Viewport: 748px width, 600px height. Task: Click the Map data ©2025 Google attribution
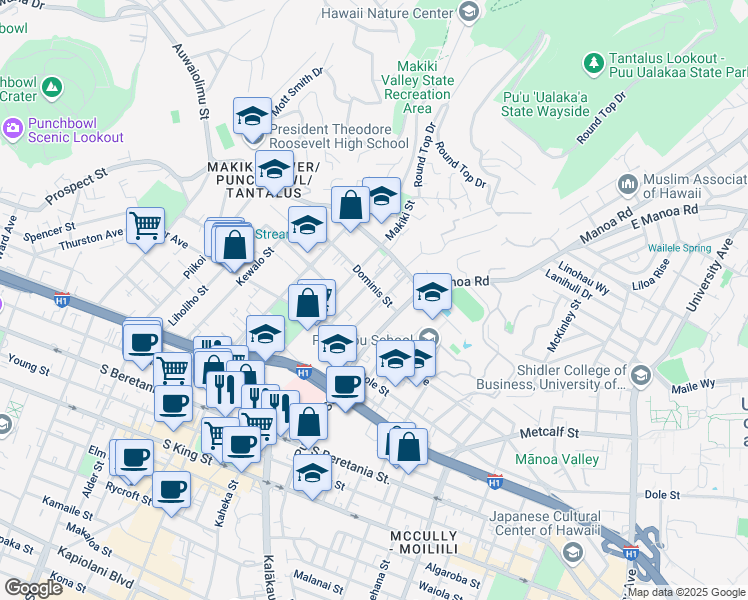[x=686, y=593]
